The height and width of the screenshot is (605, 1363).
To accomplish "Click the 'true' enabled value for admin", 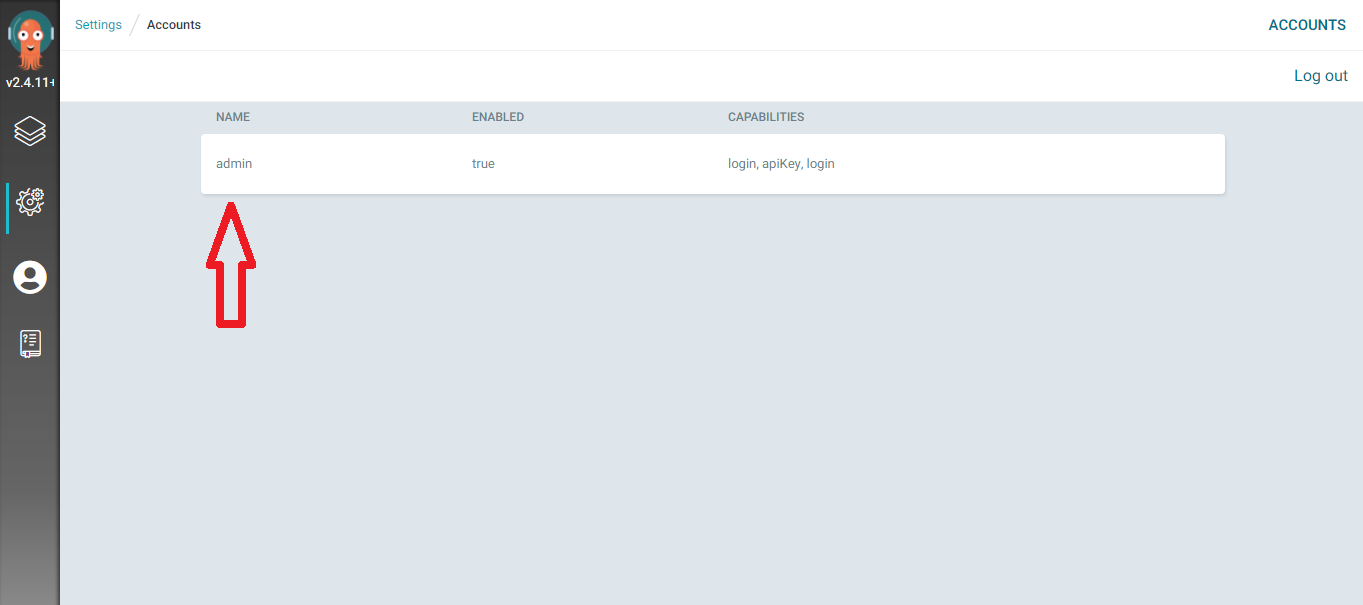I will [x=483, y=164].
